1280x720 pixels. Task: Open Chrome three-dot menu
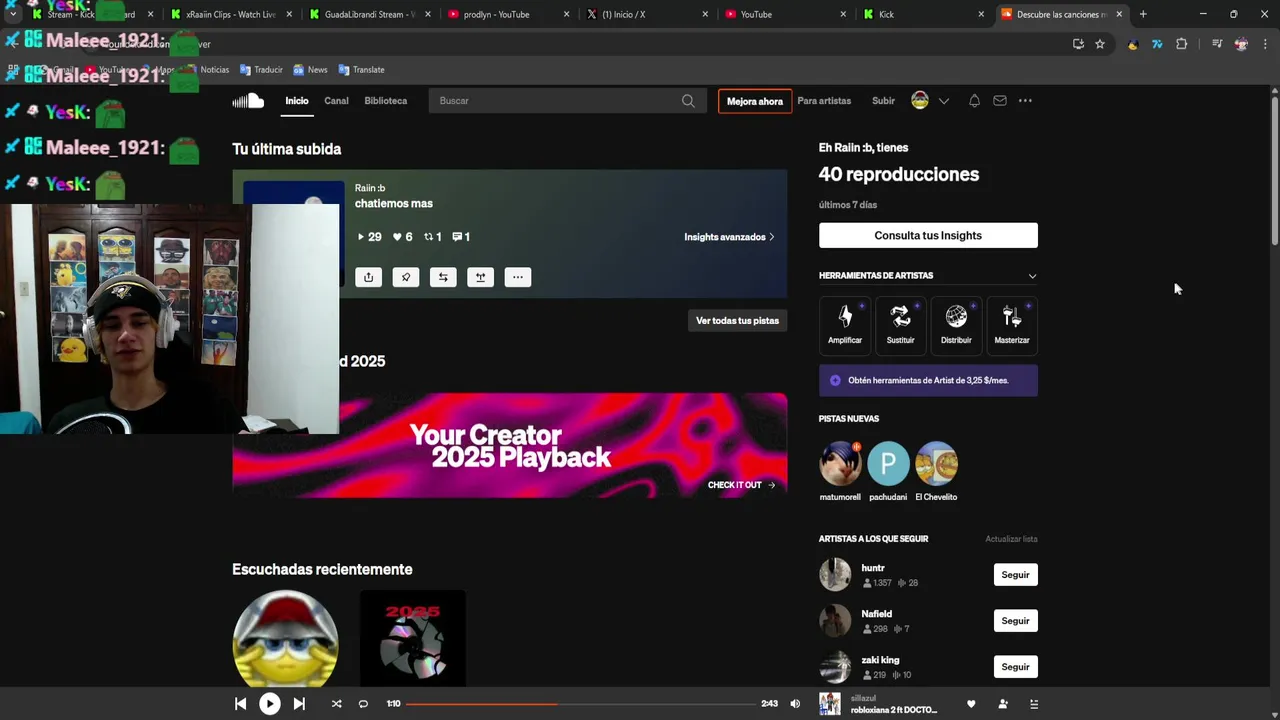(1265, 44)
